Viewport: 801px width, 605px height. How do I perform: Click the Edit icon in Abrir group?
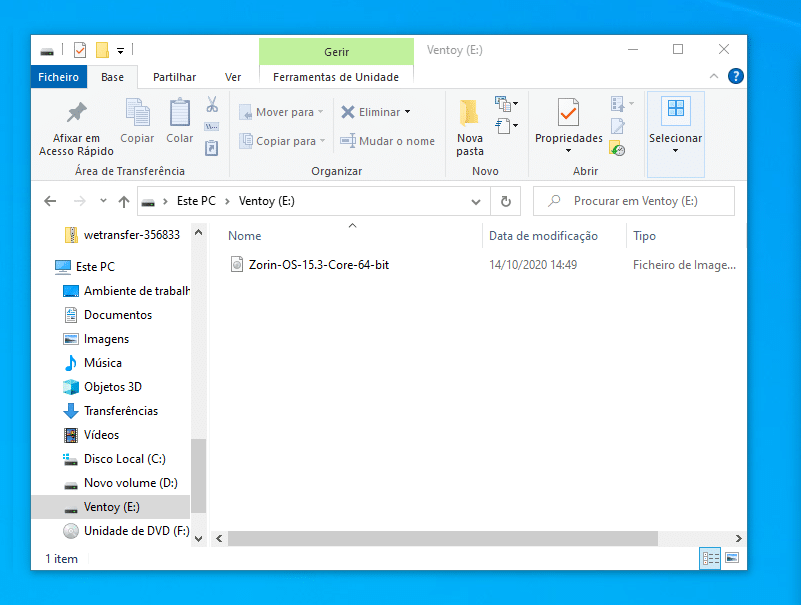tap(618, 126)
